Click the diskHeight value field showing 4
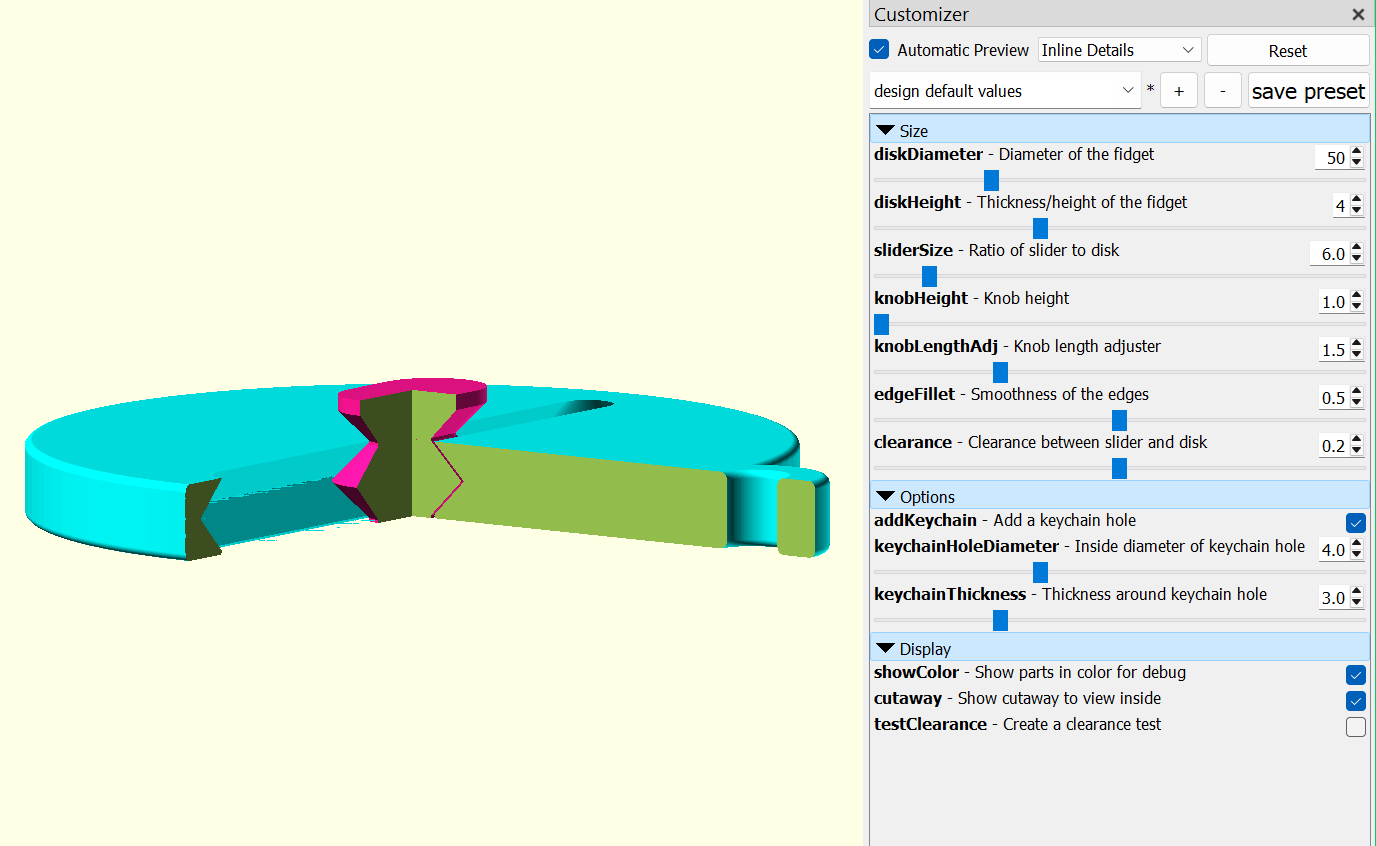 1339,206
